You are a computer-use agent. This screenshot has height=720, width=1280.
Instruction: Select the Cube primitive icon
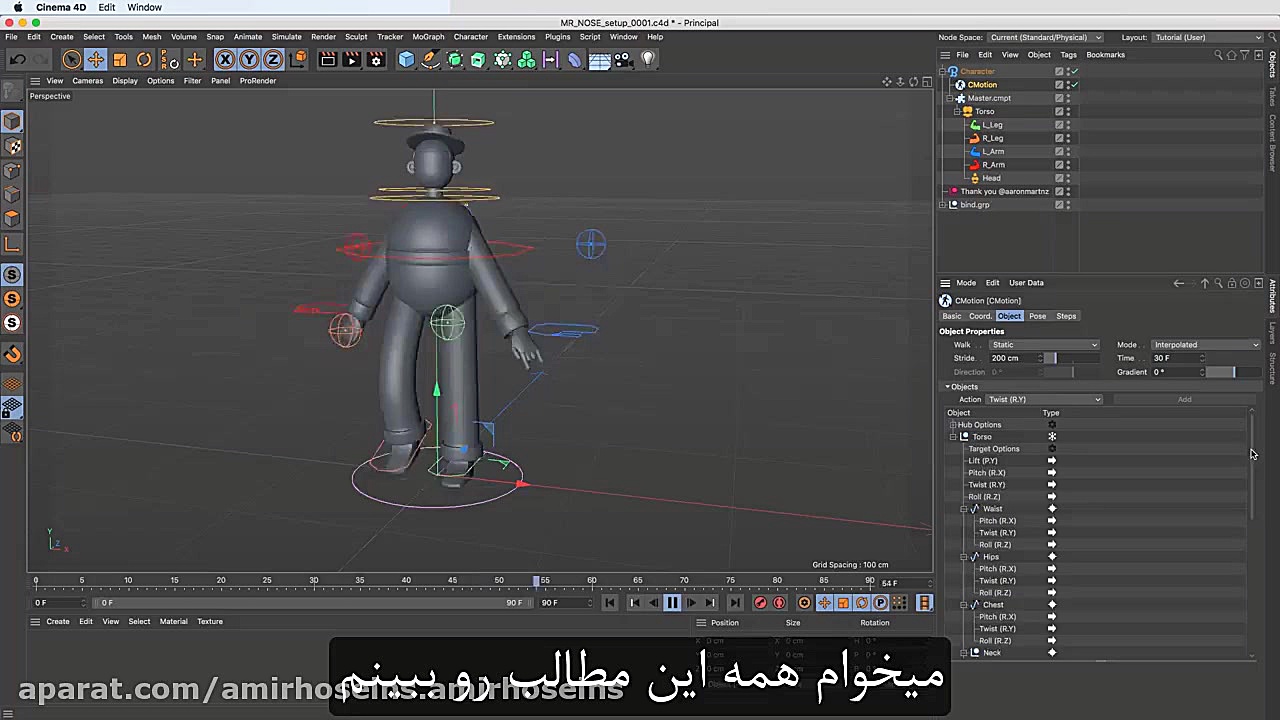pyautogui.click(x=406, y=60)
